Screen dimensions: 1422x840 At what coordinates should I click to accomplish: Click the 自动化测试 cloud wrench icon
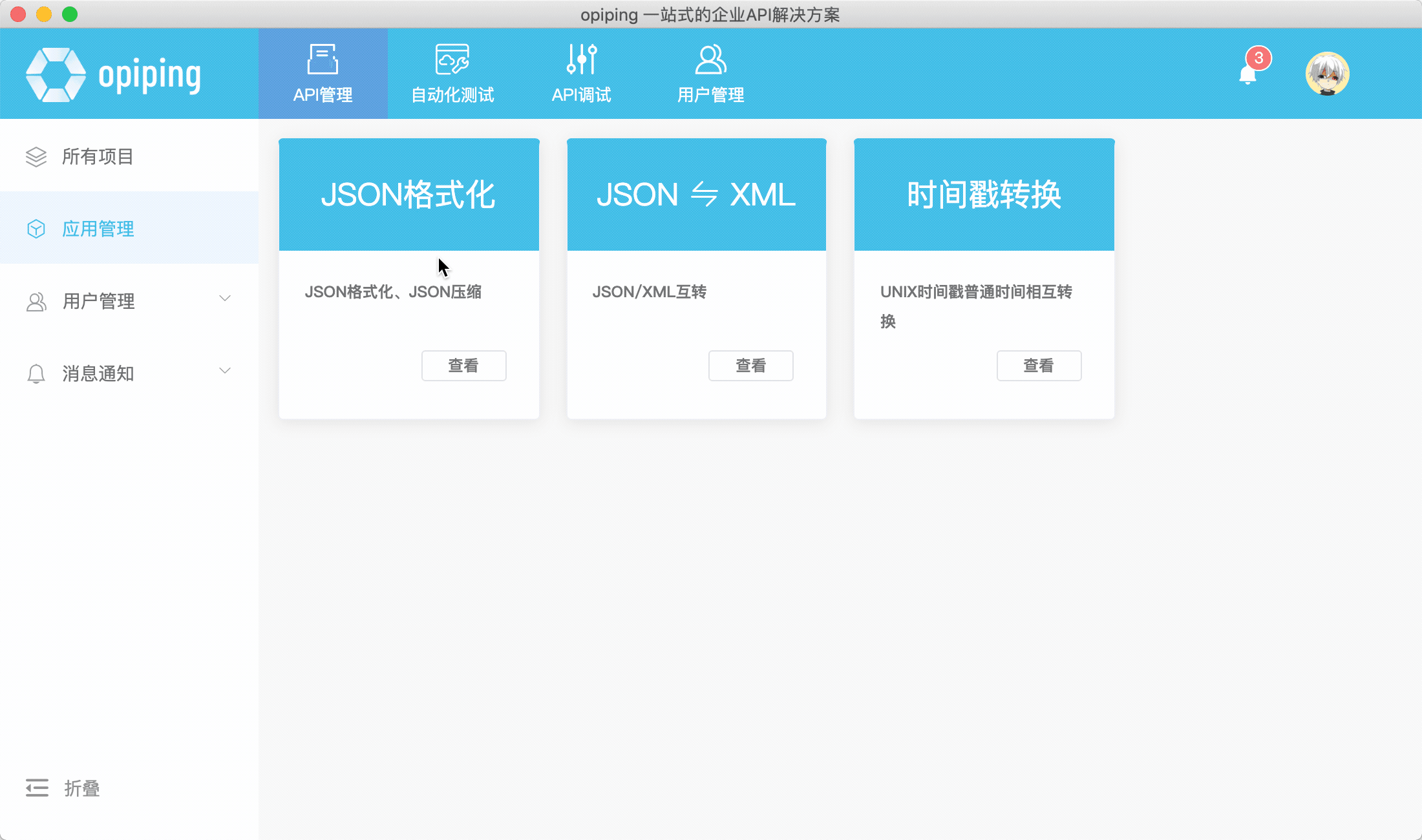pyautogui.click(x=452, y=60)
